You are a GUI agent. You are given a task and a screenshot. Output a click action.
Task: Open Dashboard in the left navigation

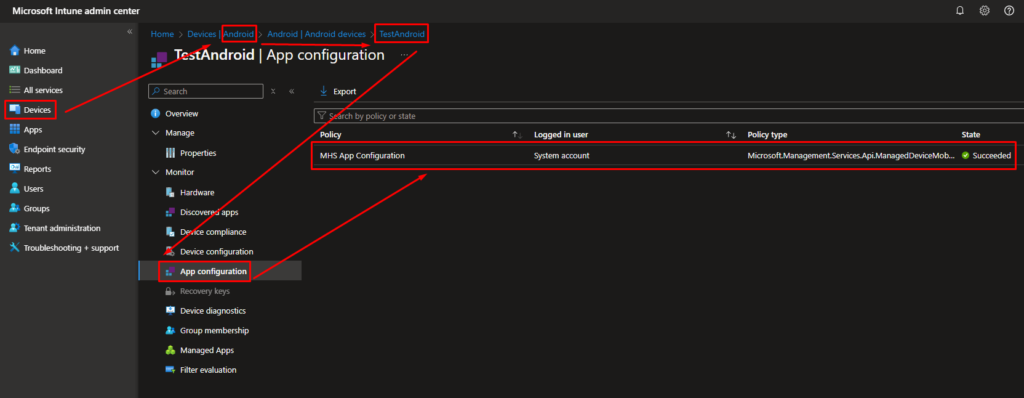tap(43, 71)
